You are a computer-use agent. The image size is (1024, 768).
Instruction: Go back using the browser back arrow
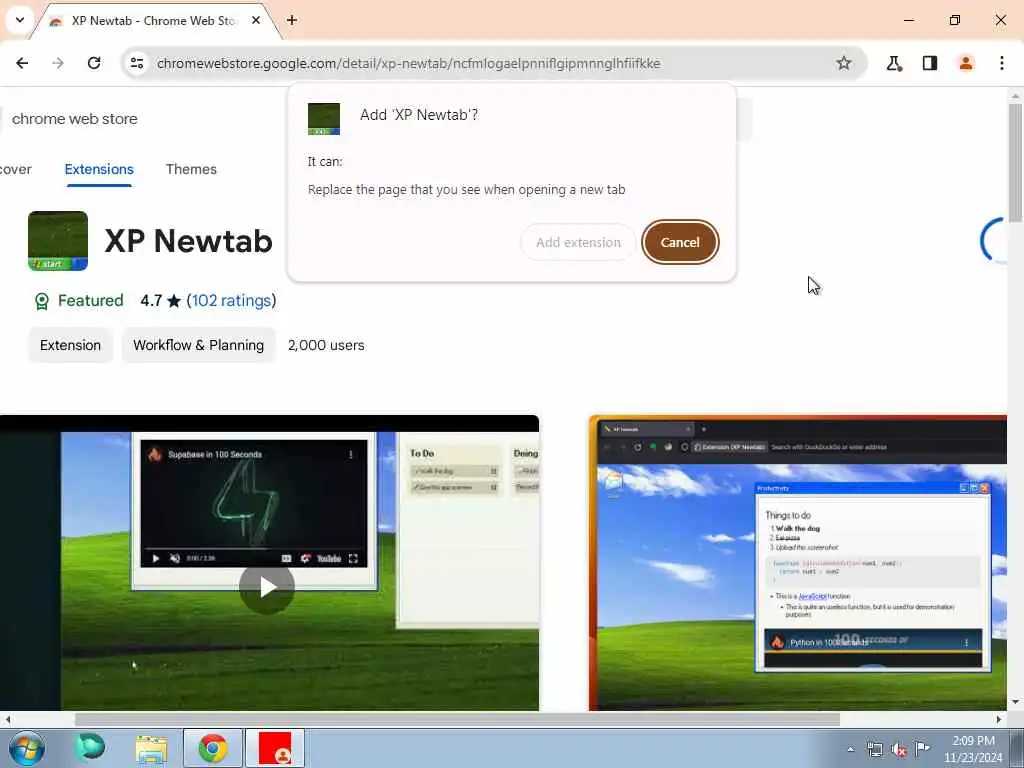22,63
